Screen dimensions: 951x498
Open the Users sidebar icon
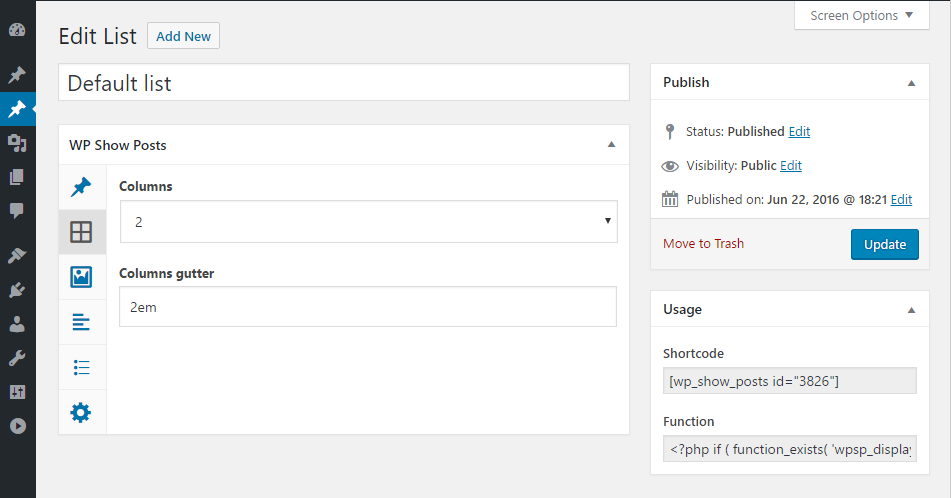pyautogui.click(x=17, y=324)
